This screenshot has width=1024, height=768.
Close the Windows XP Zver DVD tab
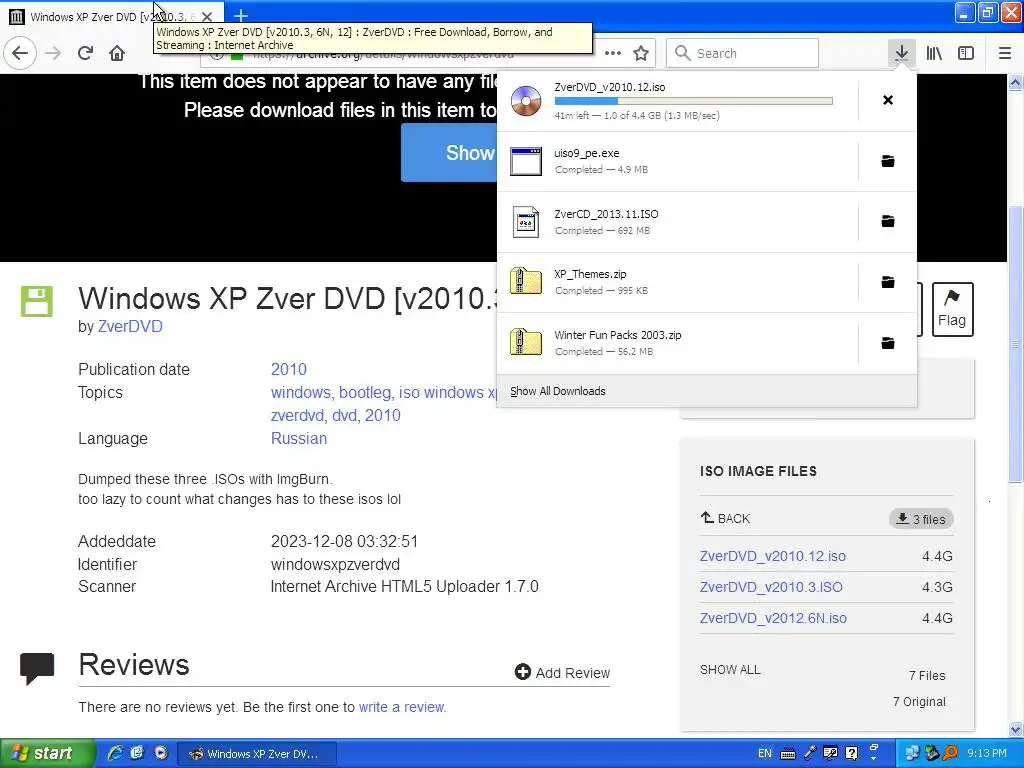206,16
